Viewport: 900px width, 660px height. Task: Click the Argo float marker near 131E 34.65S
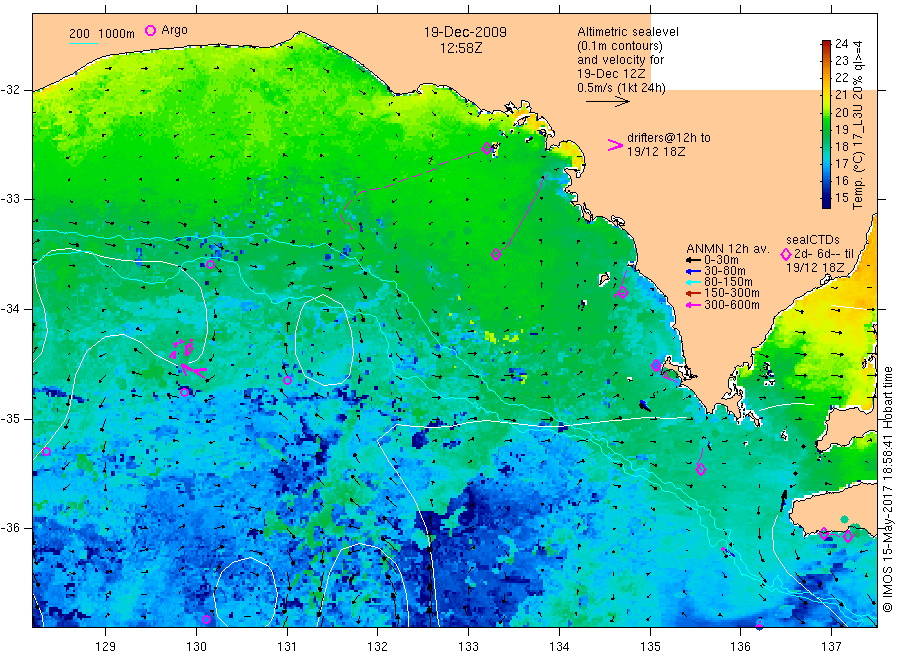click(288, 380)
